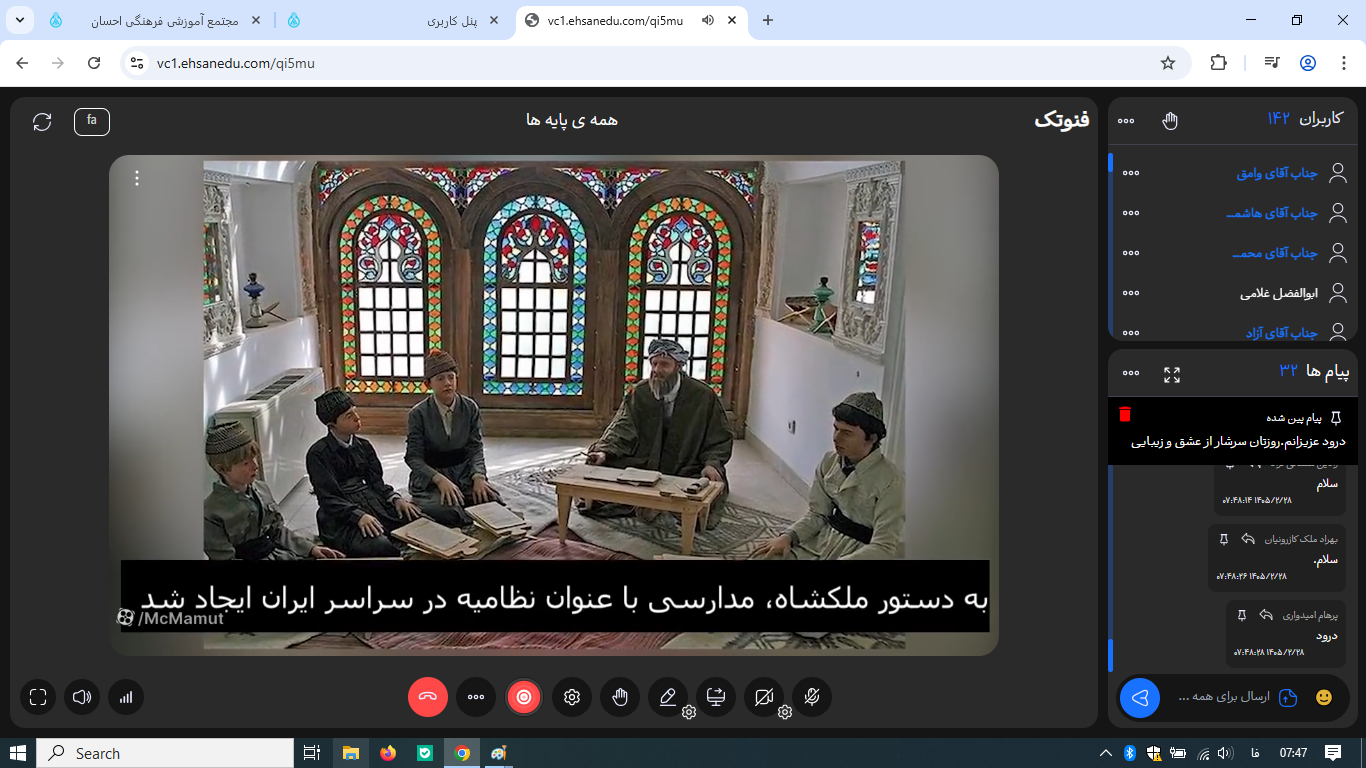This screenshot has width=1366, height=768.
Task: Open raised hands list in users panel
Action: click(x=1170, y=121)
